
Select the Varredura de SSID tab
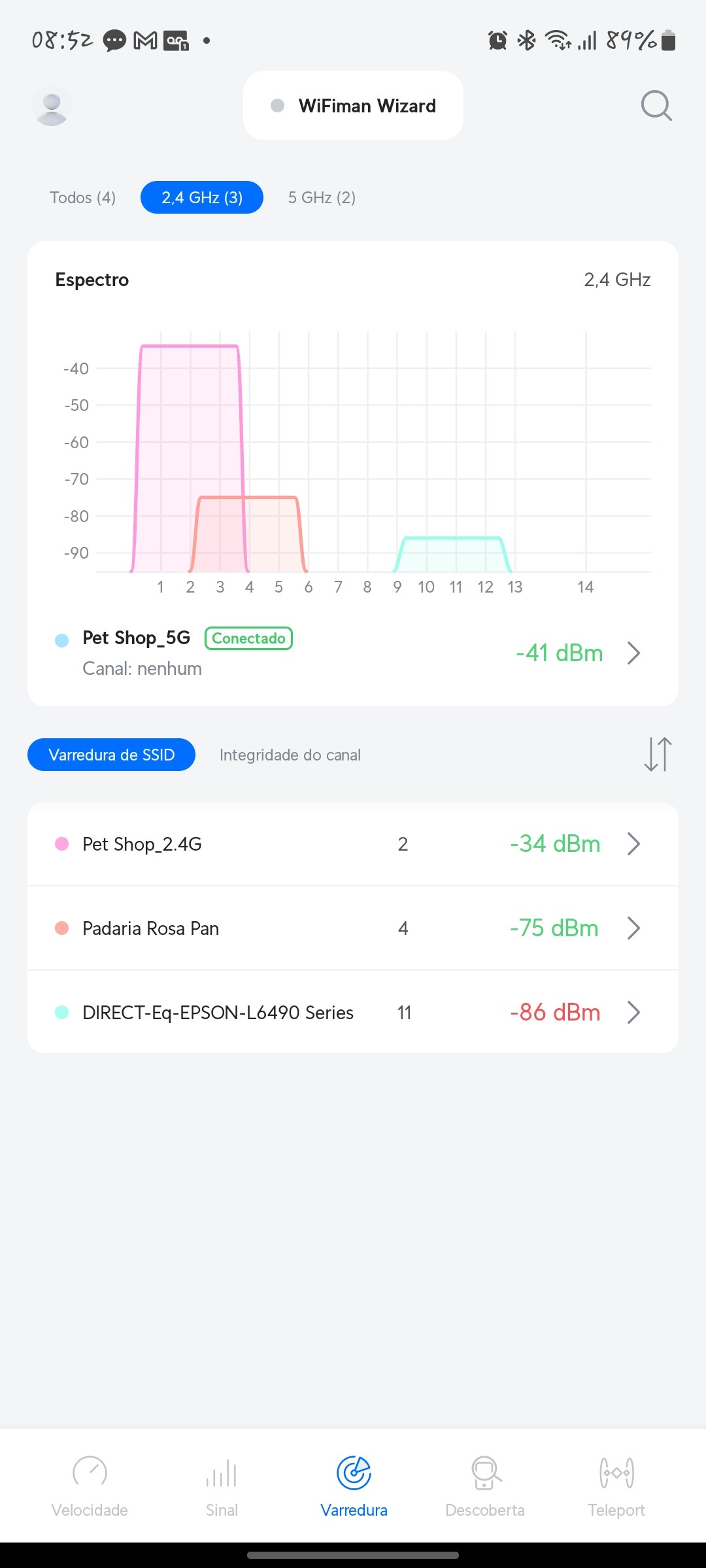point(112,755)
